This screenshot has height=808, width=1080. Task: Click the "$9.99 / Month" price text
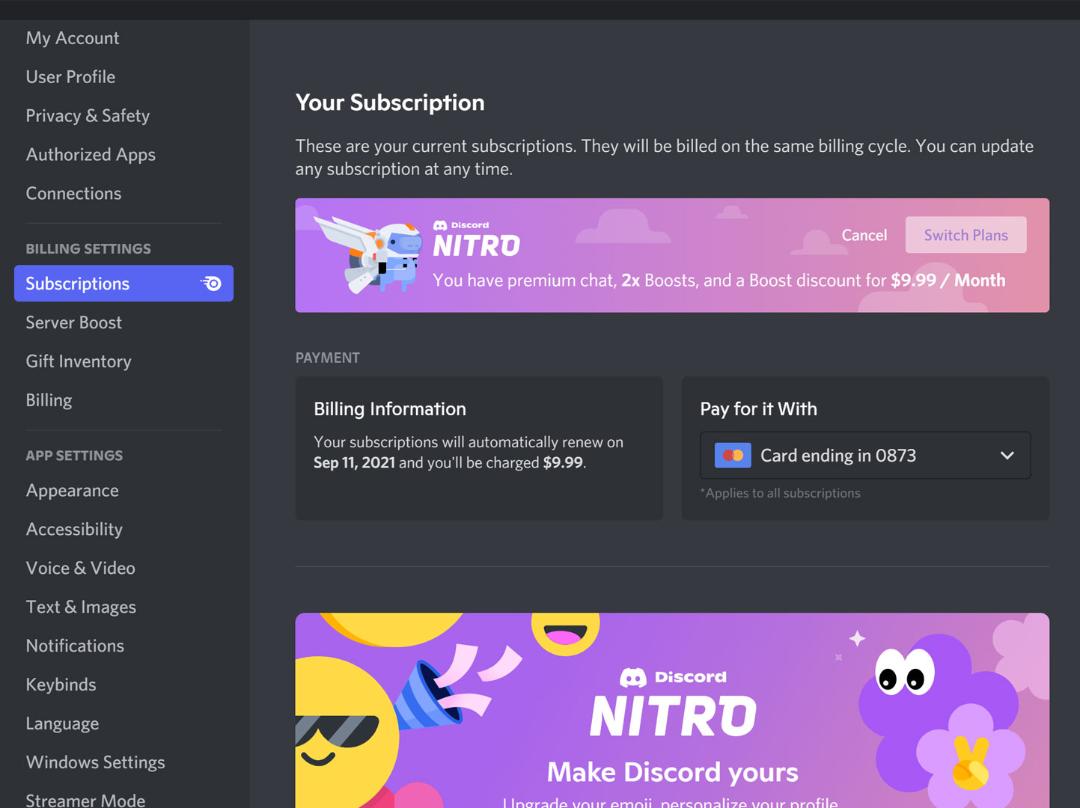point(948,280)
